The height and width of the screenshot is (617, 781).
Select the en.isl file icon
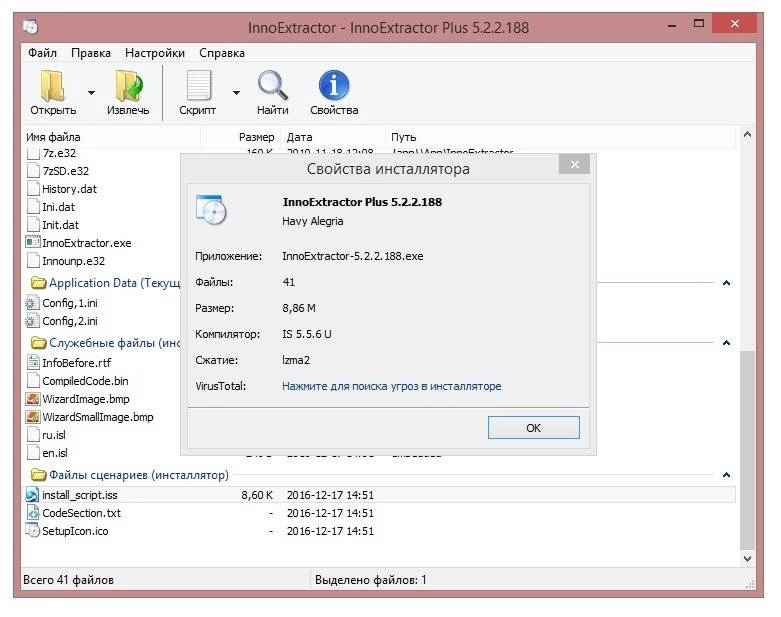(x=33, y=452)
